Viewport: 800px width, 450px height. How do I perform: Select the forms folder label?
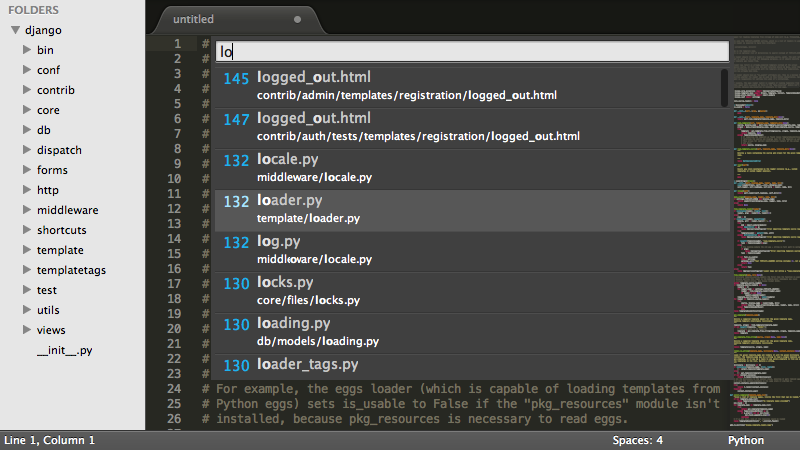pyautogui.click(x=52, y=170)
